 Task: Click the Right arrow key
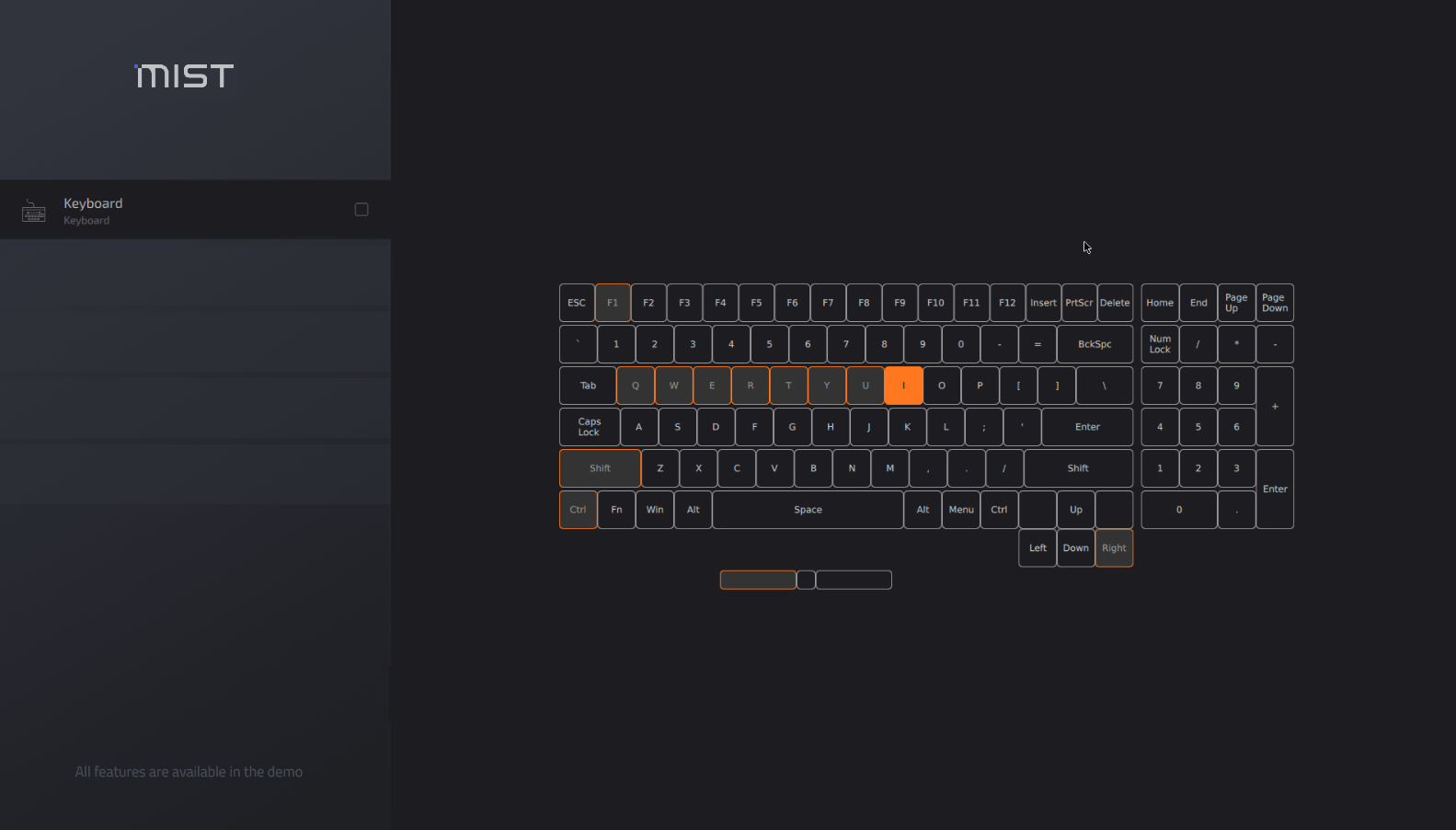tap(1114, 548)
